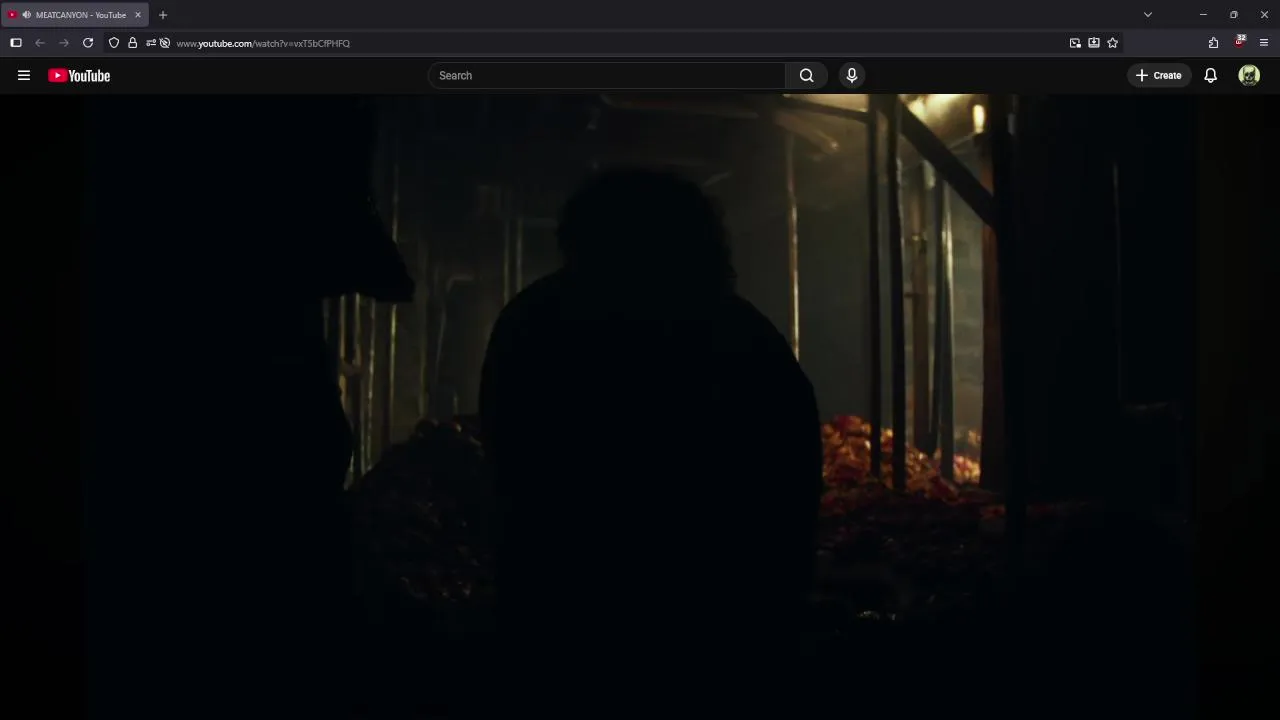The image size is (1280, 720).
Task: Bookmark this page with star icon
Action: (x=1113, y=43)
